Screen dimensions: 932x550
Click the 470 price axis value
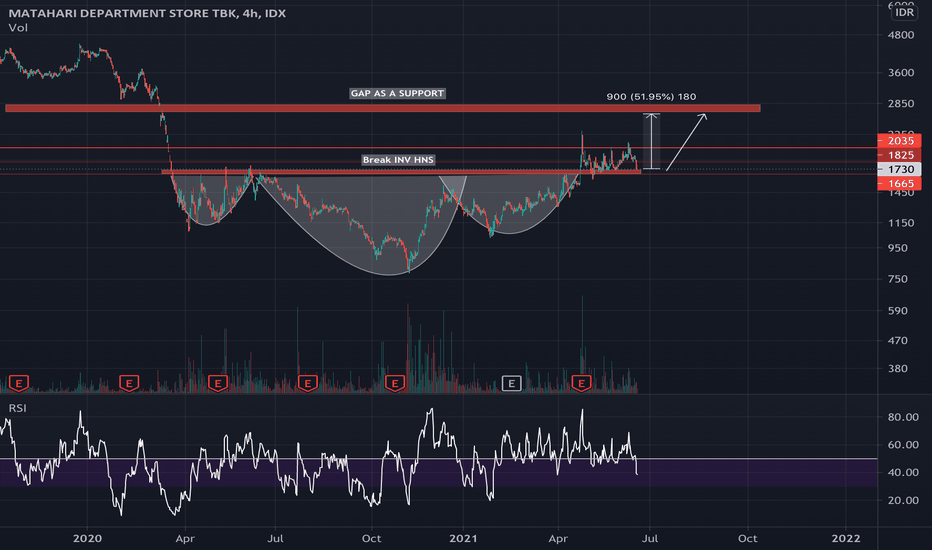click(898, 341)
